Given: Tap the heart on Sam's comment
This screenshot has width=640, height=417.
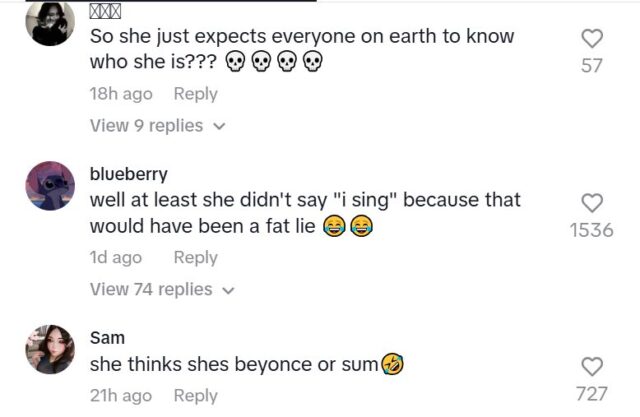Looking at the screenshot, I should [592, 366].
